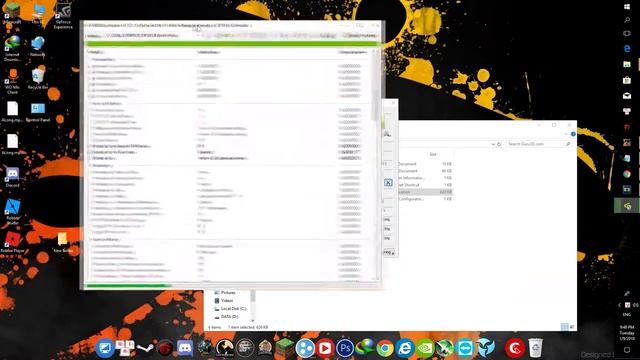Open Explorer help blue question icon
This screenshot has width=640, height=360.
[573, 134]
